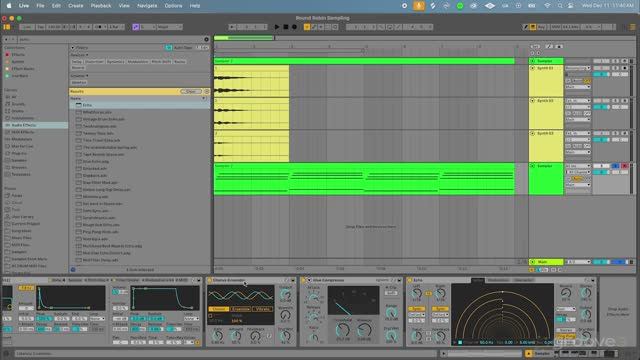Click the Delay tag filter
The width and height of the screenshot is (640, 360).
(77, 62)
